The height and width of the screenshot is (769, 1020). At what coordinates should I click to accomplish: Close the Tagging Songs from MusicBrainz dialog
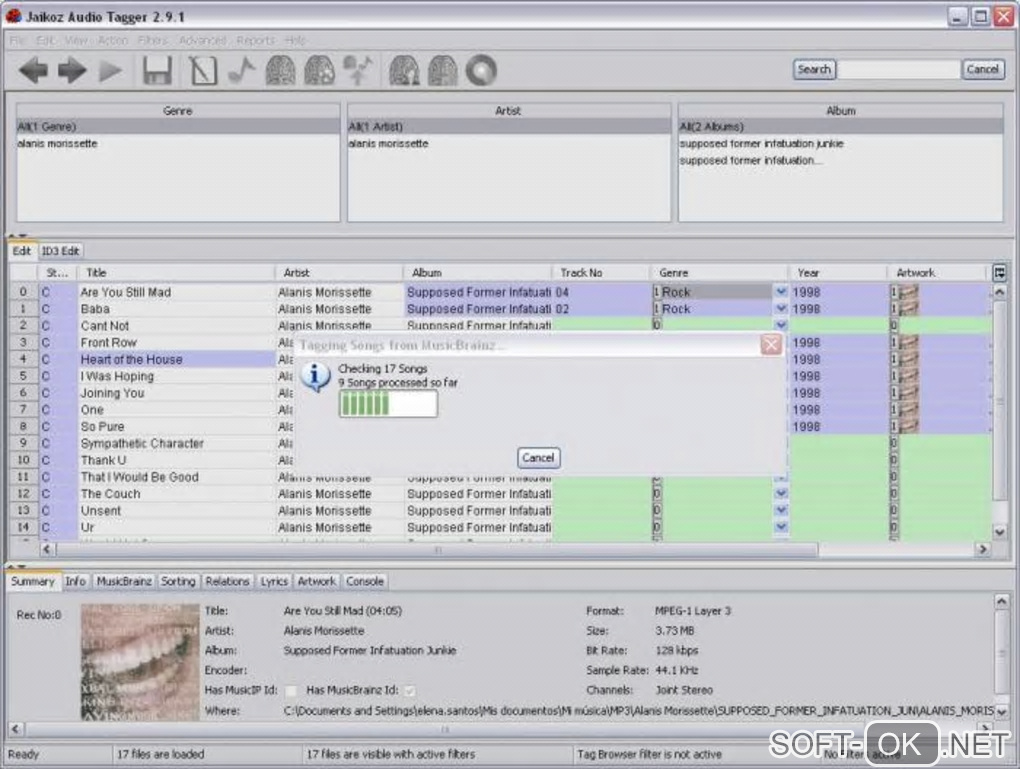(771, 344)
